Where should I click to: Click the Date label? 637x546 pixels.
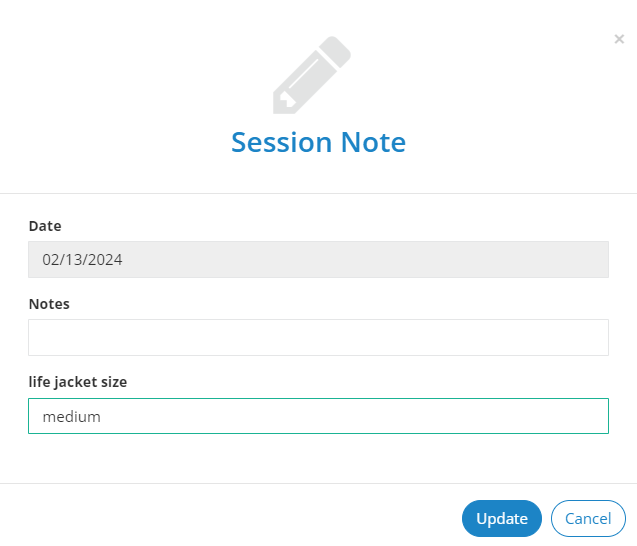click(x=45, y=226)
